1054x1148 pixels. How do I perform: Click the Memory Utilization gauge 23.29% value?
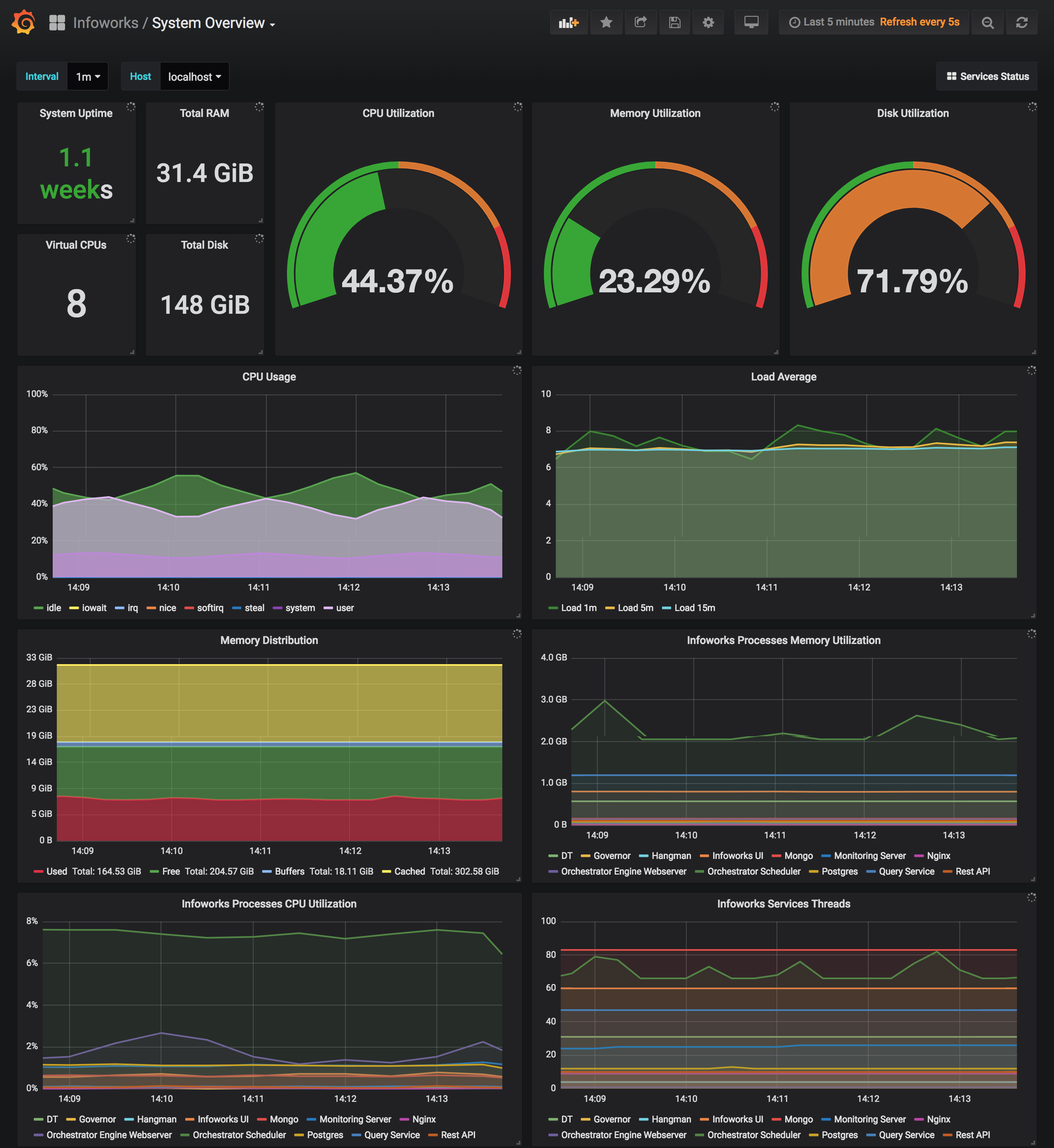pyautogui.click(x=655, y=281)
